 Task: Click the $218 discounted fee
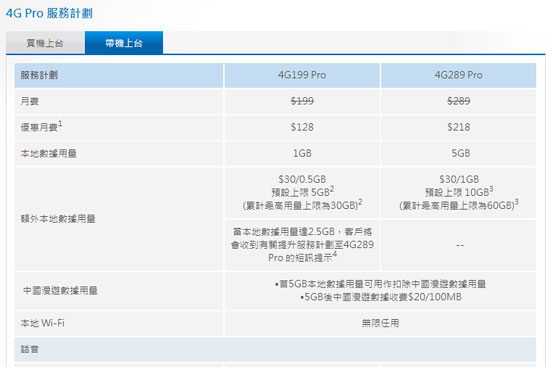458,127
